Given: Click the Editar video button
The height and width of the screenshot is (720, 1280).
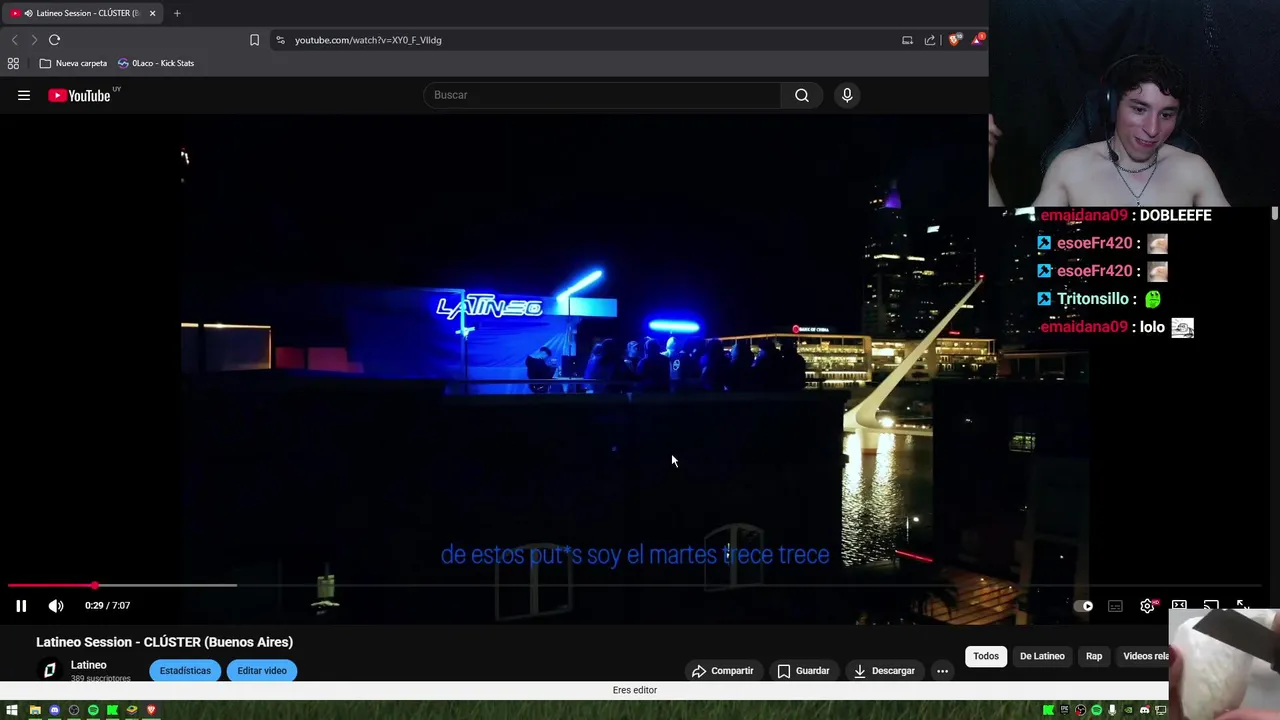Looking at the screenshot, I should 262,671.
